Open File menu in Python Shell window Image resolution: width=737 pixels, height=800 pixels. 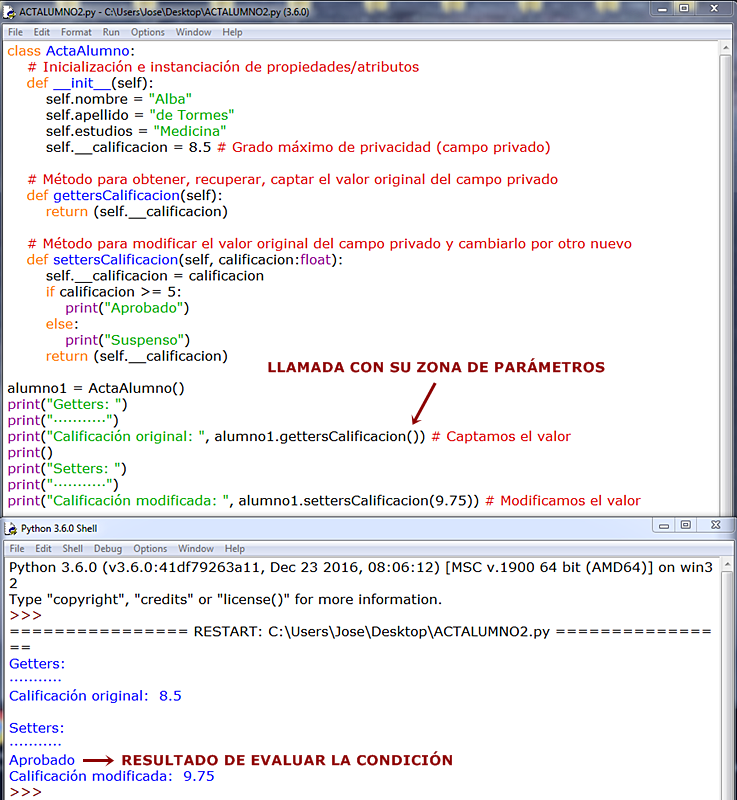tap(17, 548)
